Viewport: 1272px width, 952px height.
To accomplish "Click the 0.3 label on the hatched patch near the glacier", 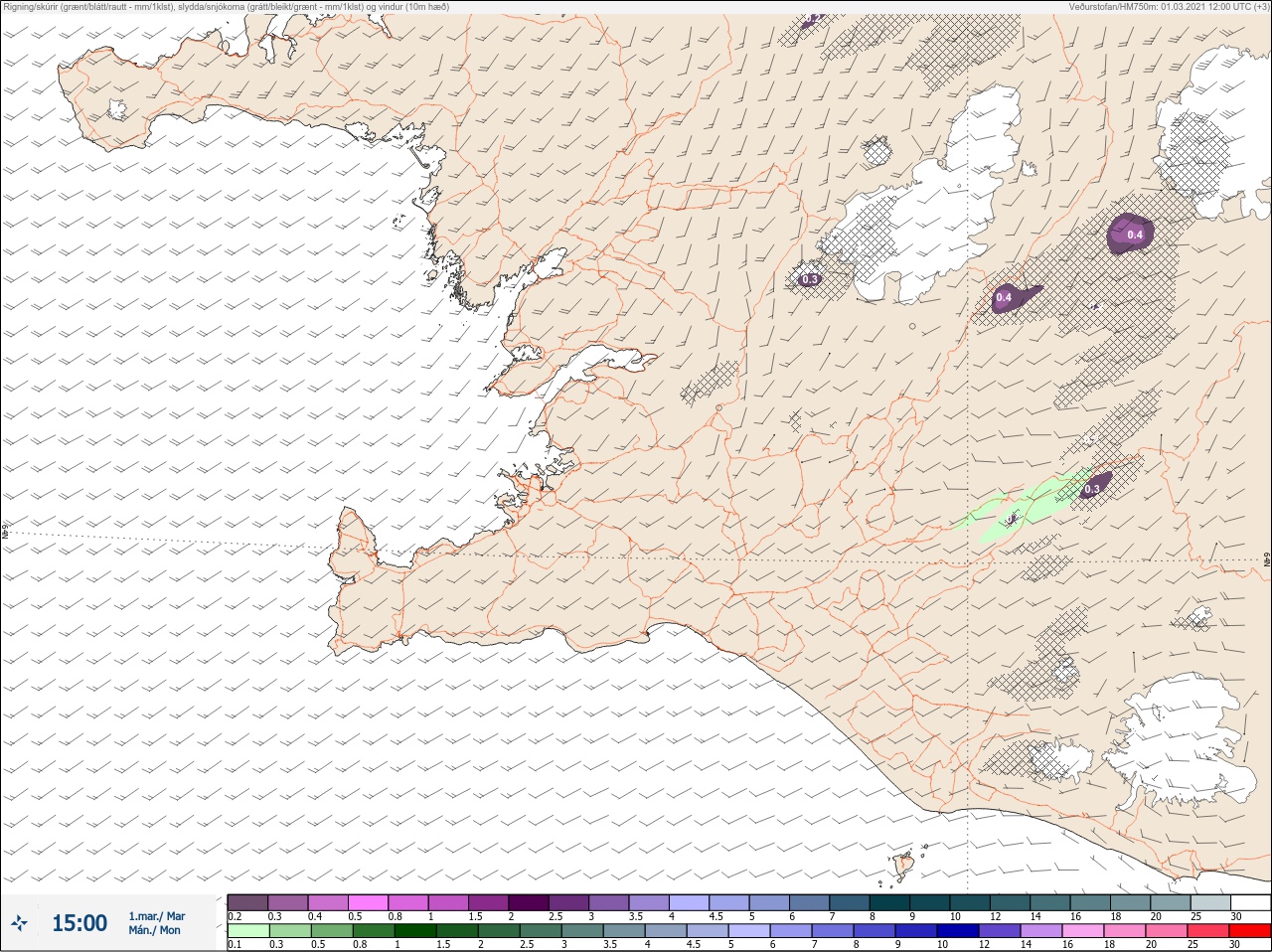I will 810,279.
